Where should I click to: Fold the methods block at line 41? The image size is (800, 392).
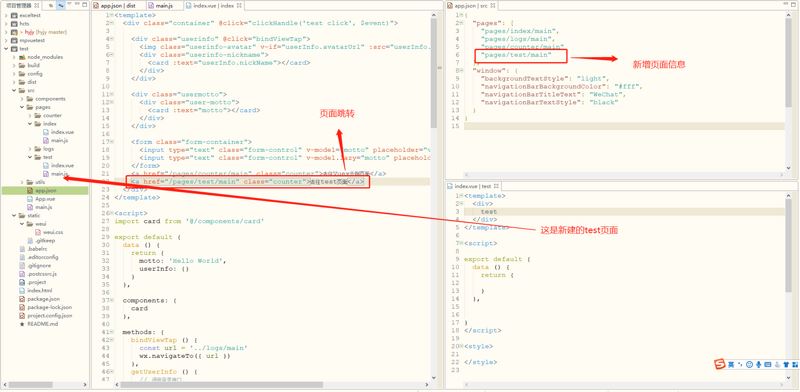111,332
